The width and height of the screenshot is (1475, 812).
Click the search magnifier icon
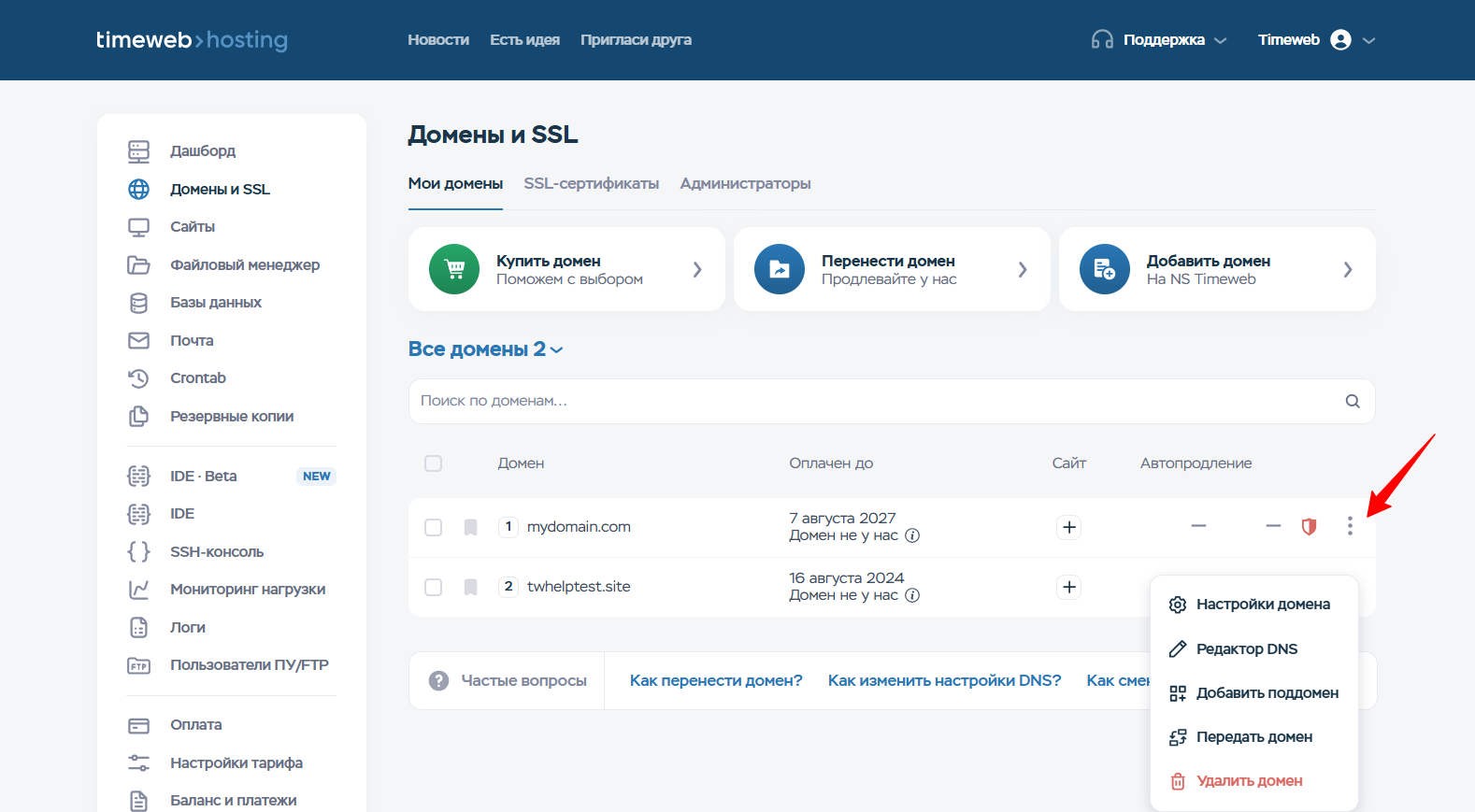pyautogui.click(x=1353, y=401)
